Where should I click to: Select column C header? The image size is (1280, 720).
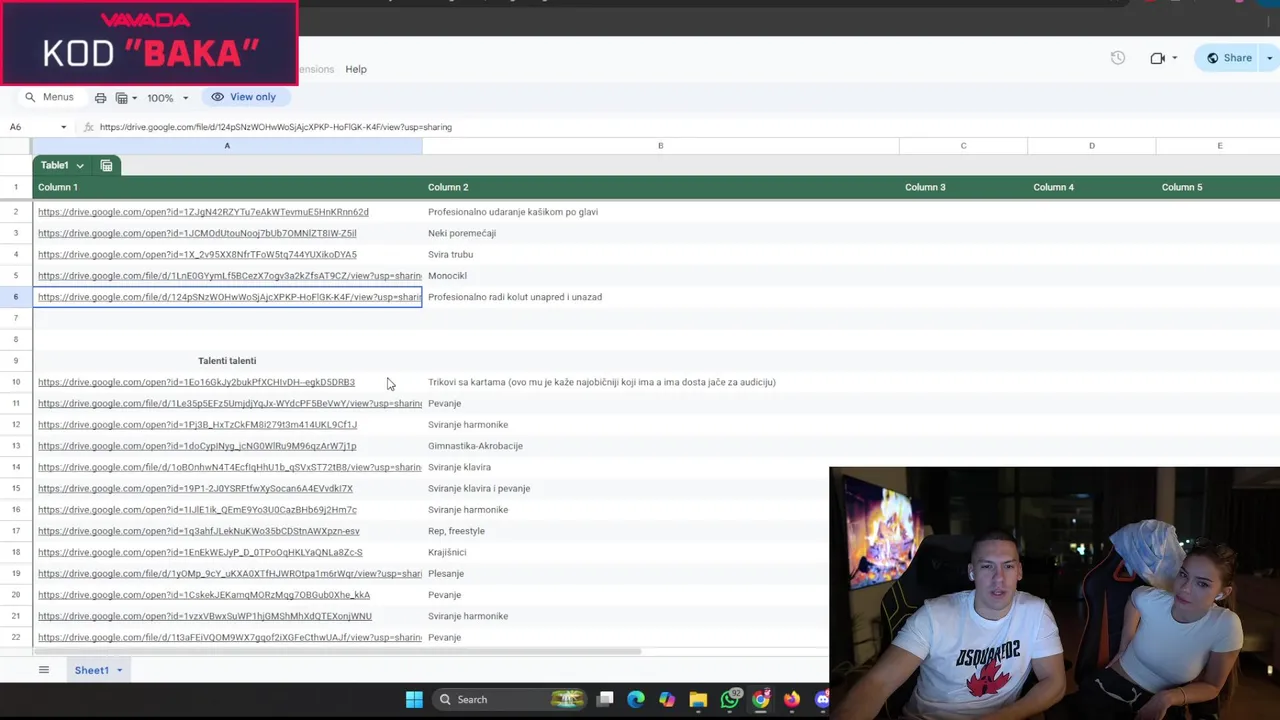coord(963,146)
